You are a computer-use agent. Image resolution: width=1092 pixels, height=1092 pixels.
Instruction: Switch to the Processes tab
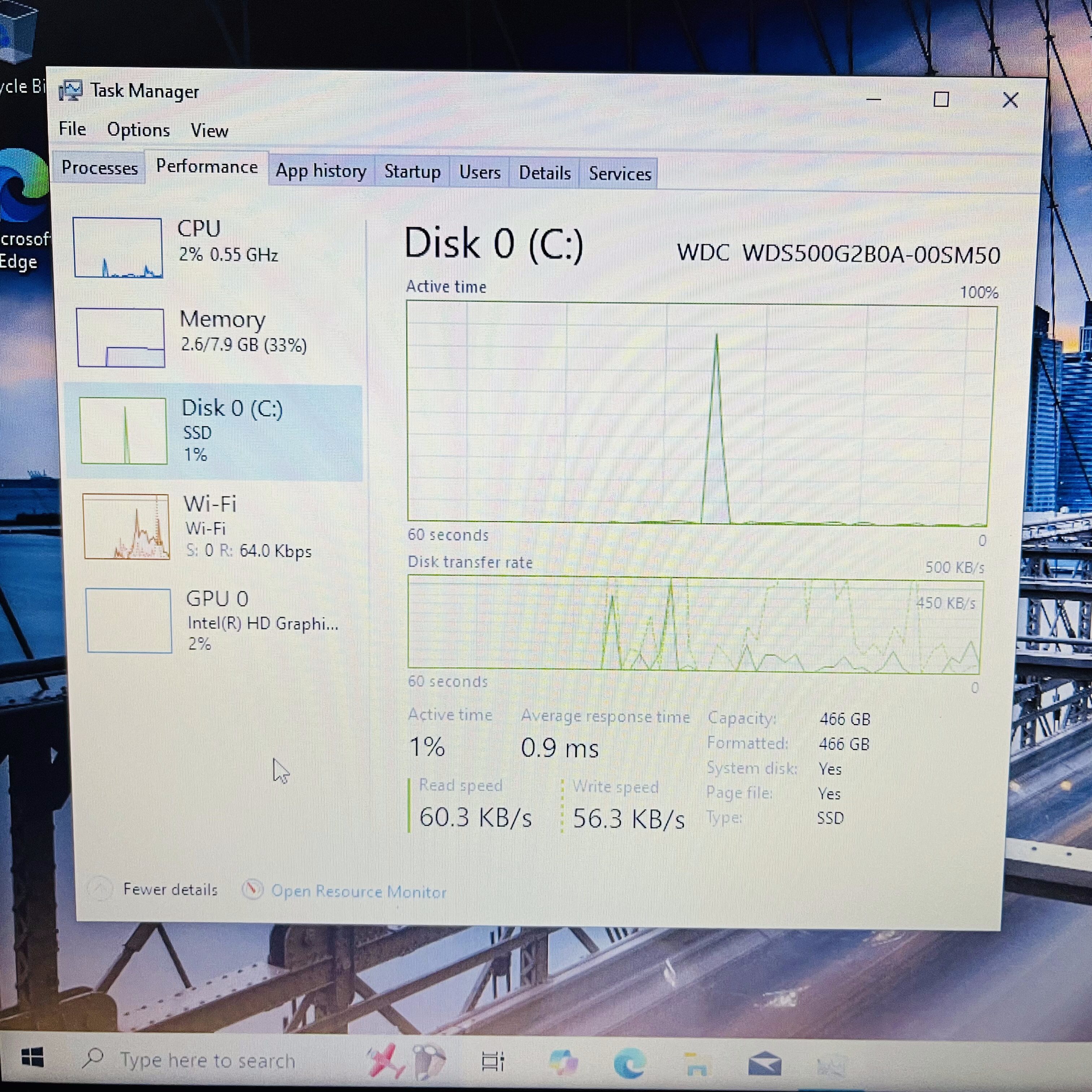coord(99,168)
